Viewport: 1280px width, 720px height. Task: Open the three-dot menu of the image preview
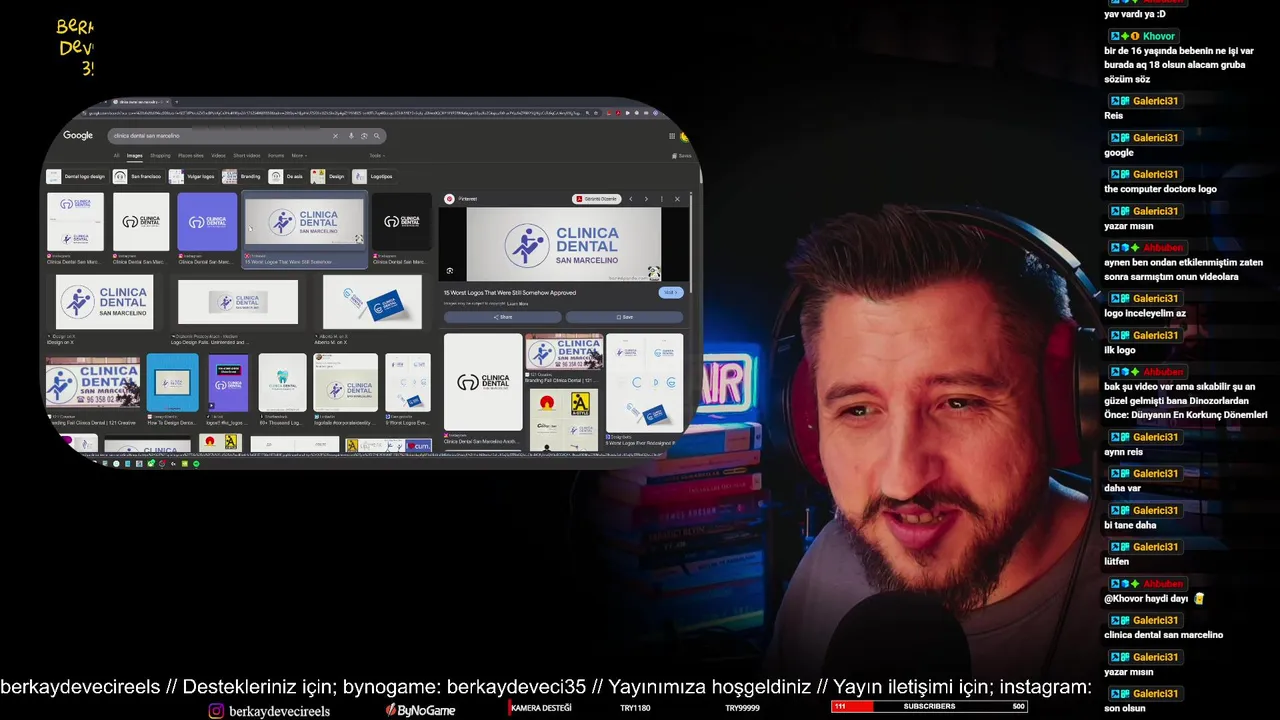pos(661,199)
